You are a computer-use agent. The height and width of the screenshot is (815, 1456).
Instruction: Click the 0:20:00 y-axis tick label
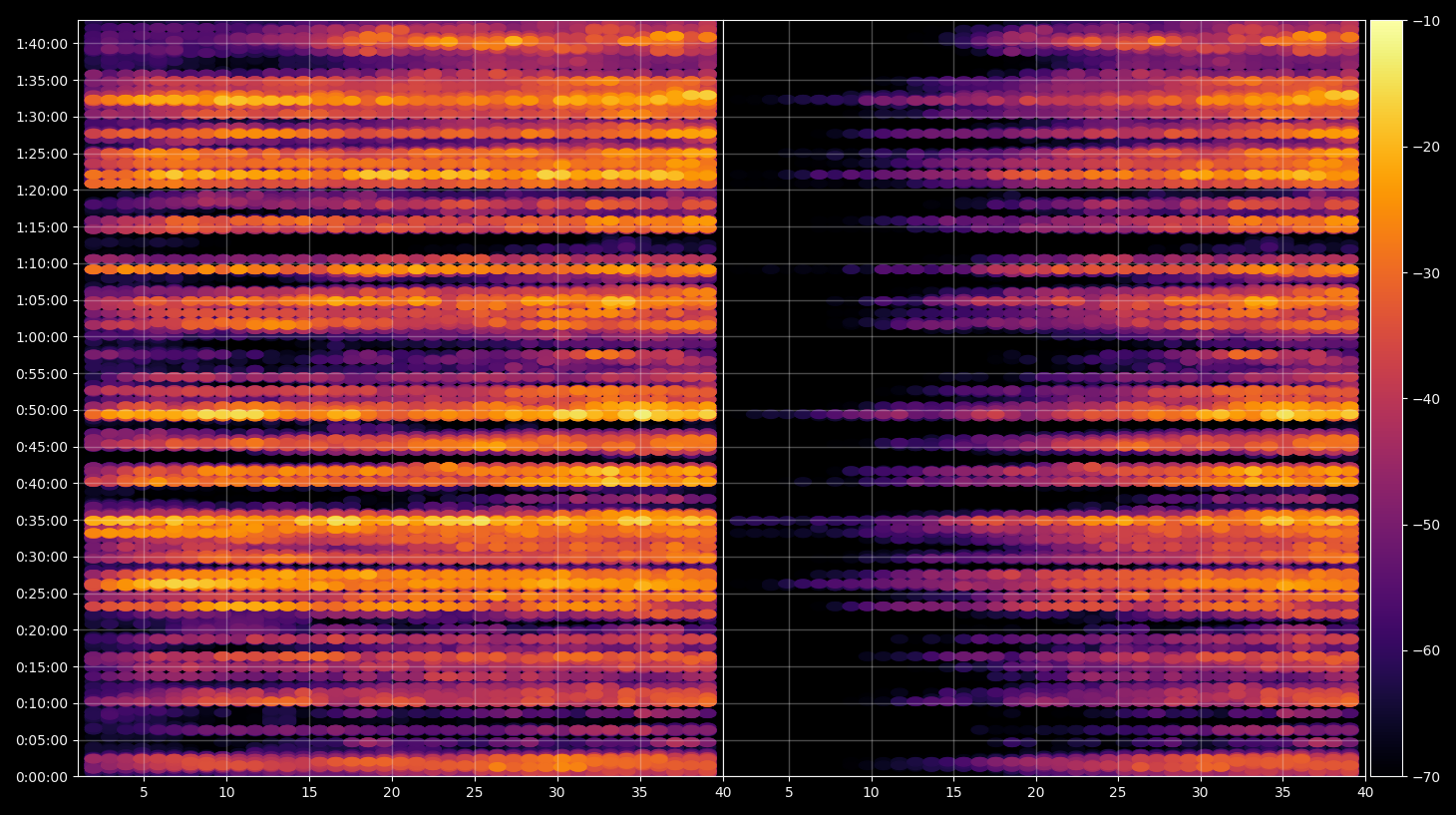(x=42, y=630)
